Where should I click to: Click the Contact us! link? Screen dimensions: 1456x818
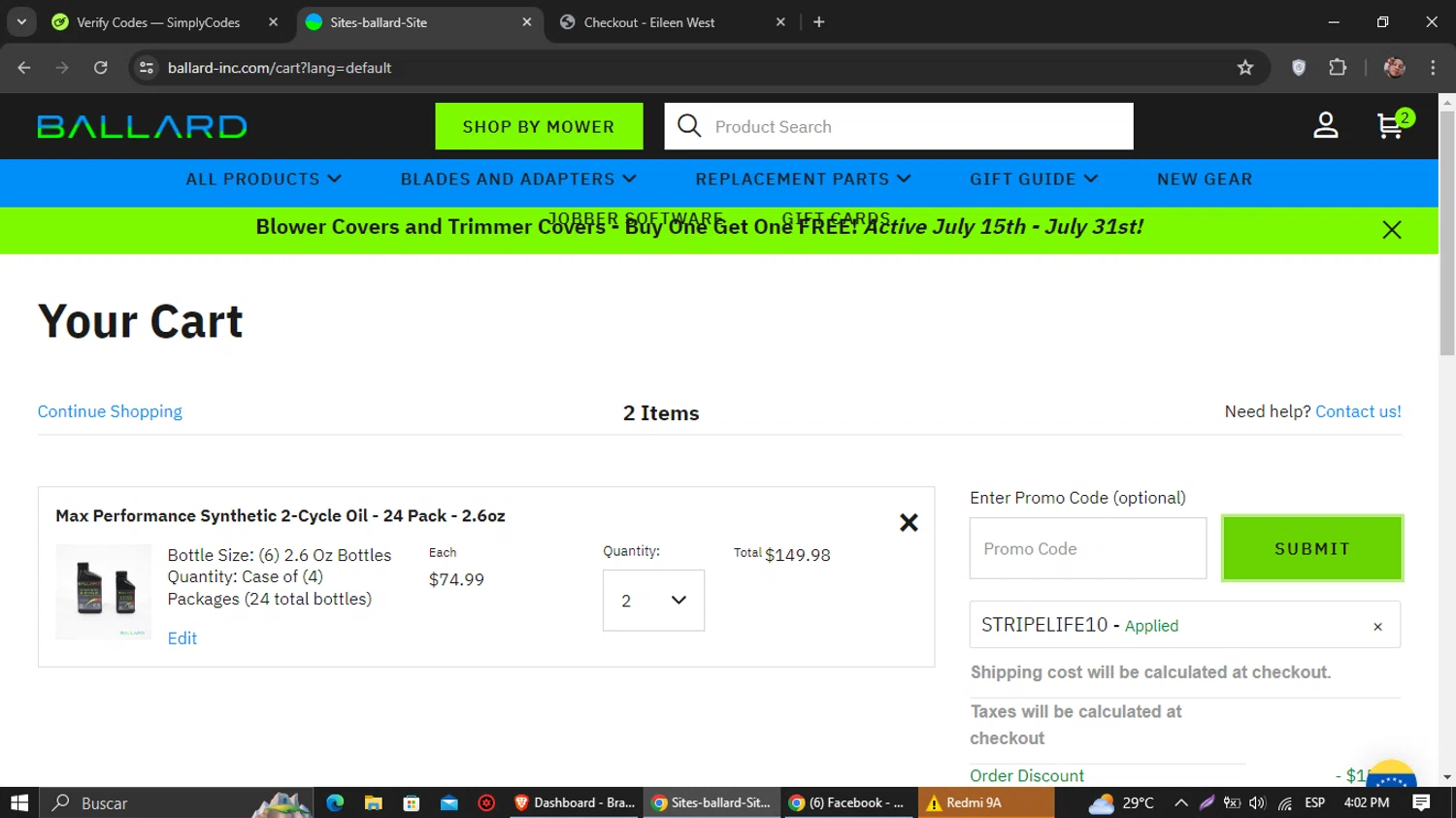point(1358,411)
